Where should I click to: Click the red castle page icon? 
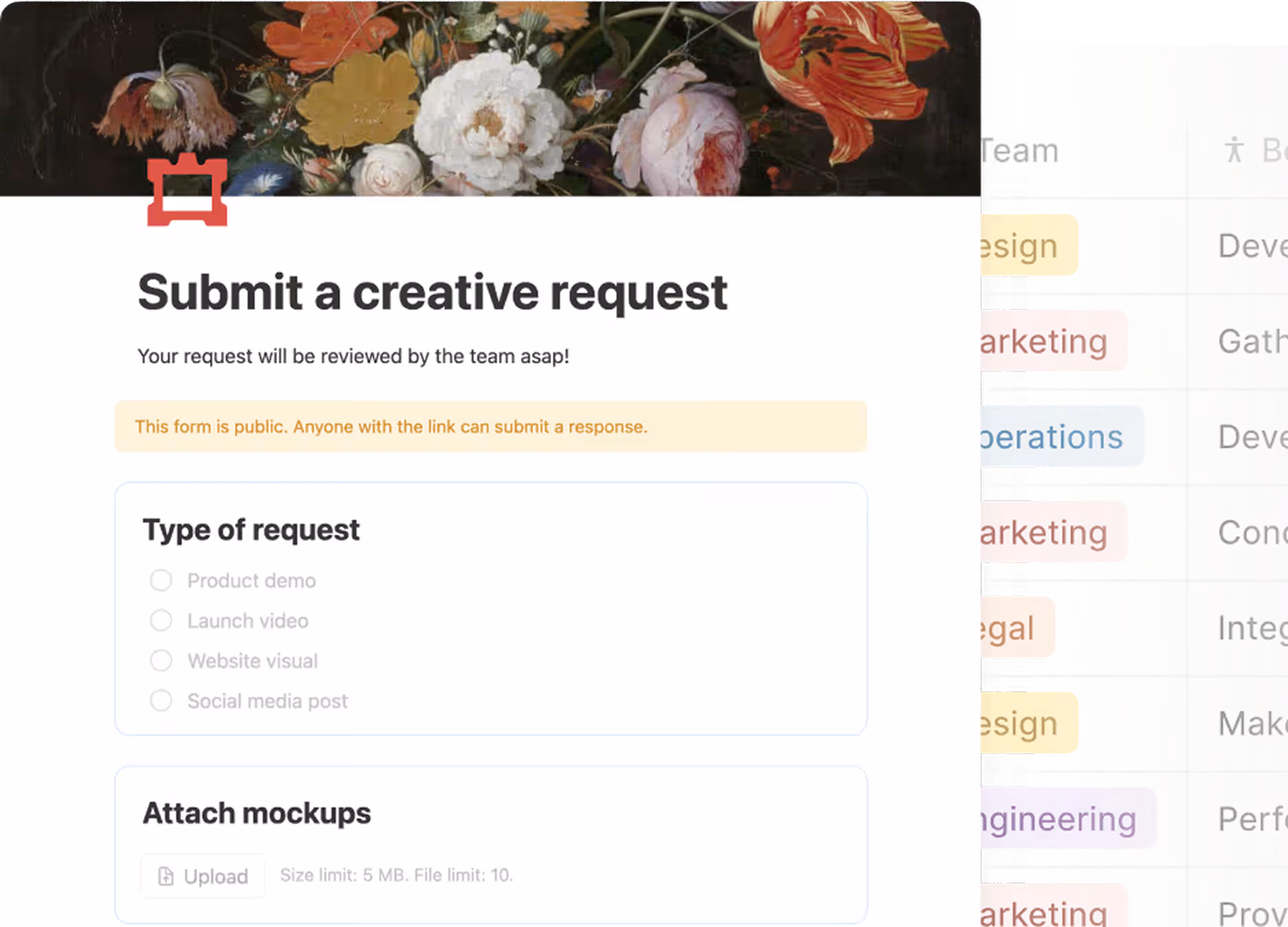point(187,190)
